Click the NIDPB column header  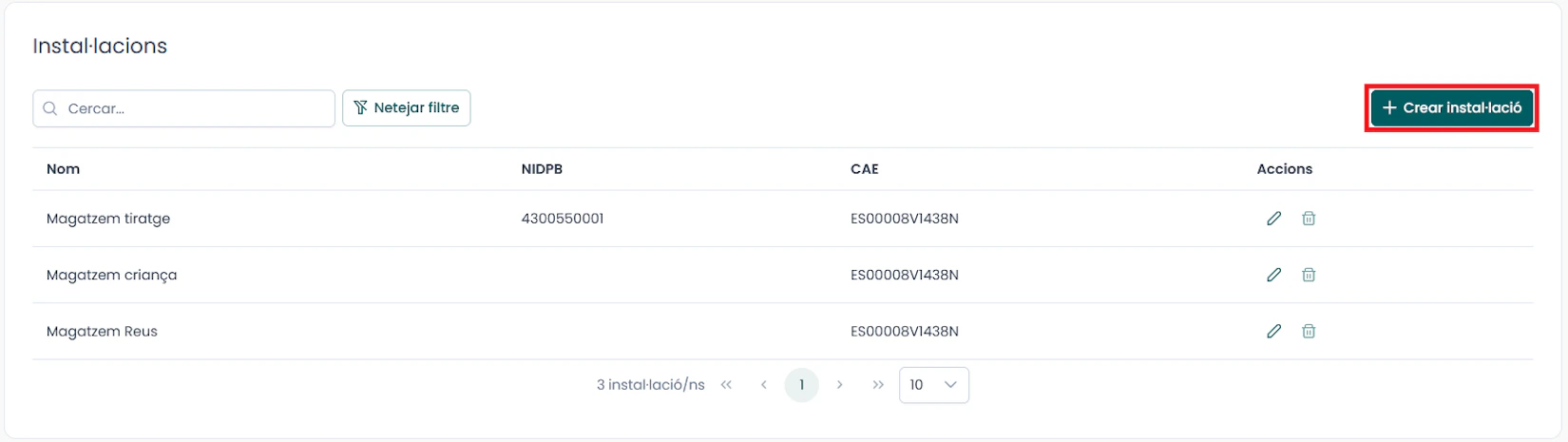542,169
